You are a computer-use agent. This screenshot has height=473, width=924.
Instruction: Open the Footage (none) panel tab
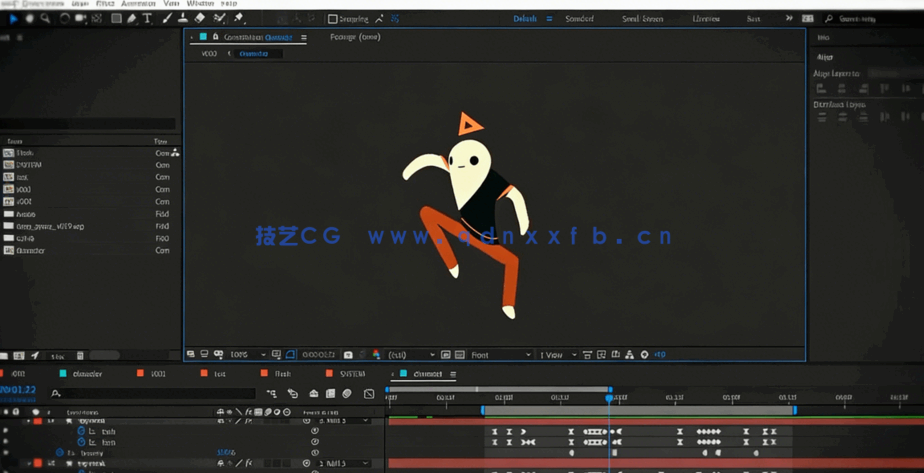(x=355, y=37)
